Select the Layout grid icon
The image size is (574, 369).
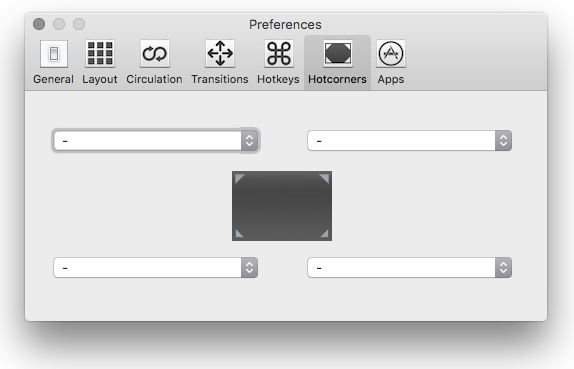[x=100, y=54]
